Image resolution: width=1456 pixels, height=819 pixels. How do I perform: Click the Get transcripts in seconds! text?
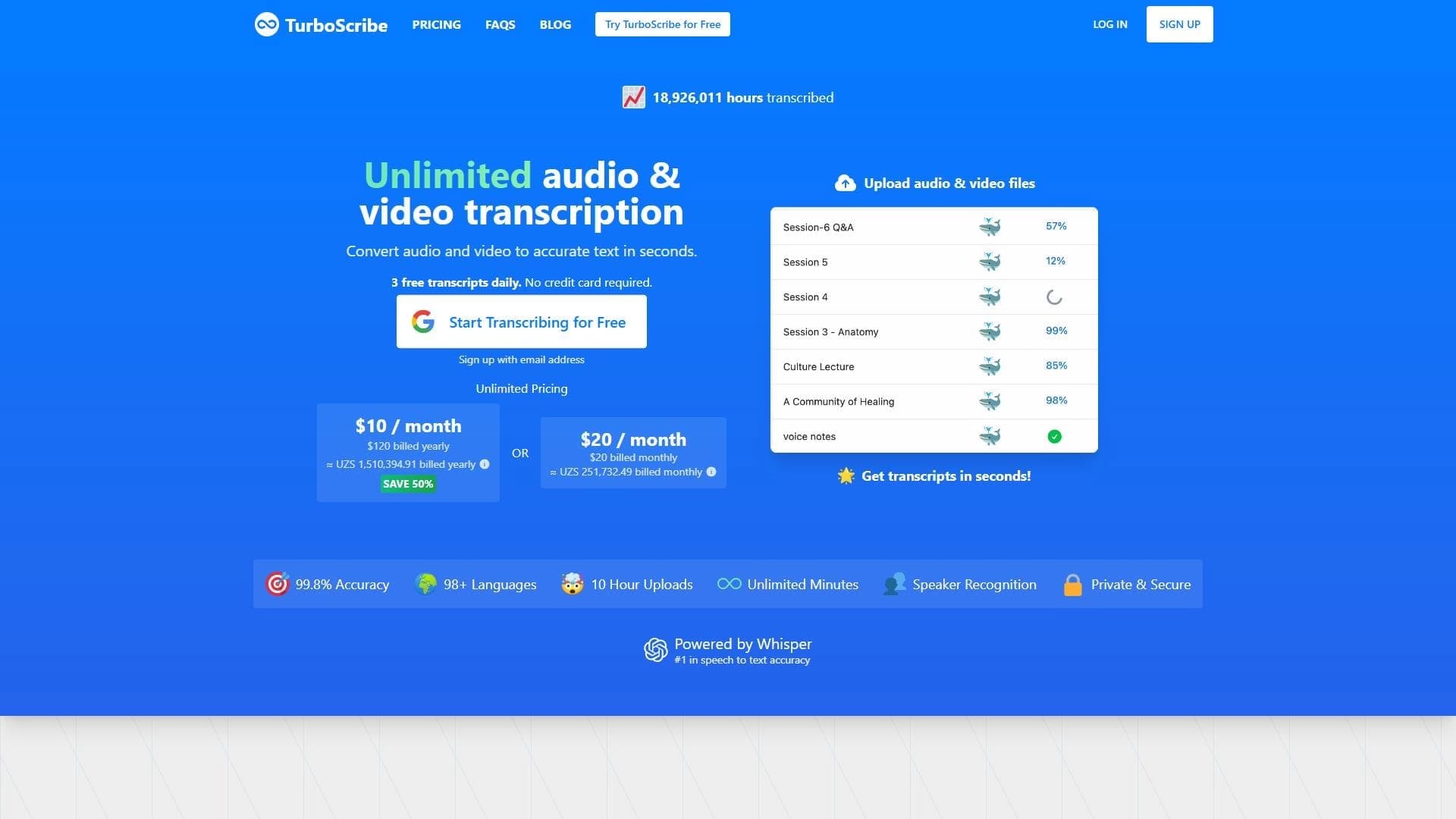point(946,476)
